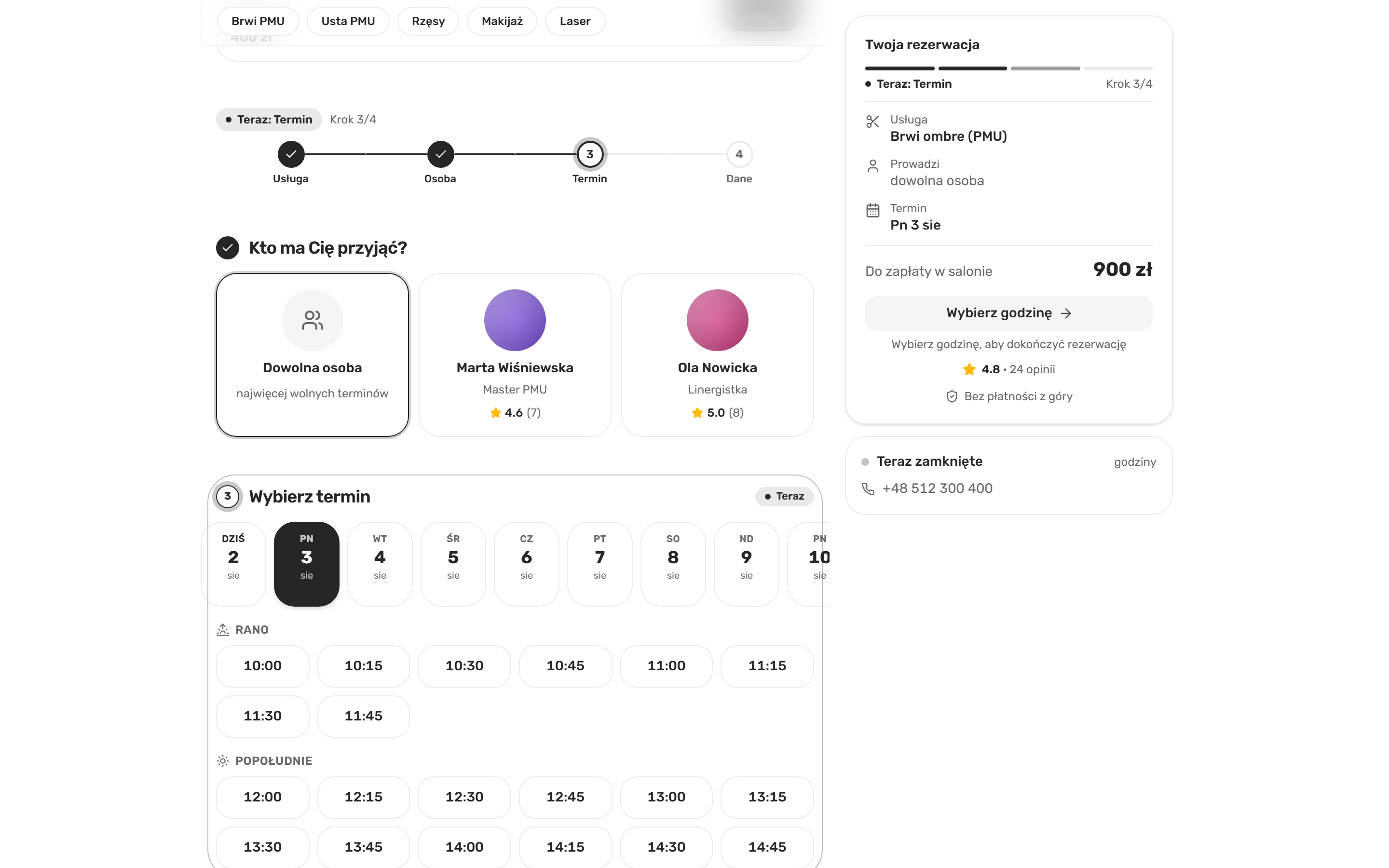
Task: Click the checkmark circle beside Kto ma Cię przyjąć?
Action: 227,248
